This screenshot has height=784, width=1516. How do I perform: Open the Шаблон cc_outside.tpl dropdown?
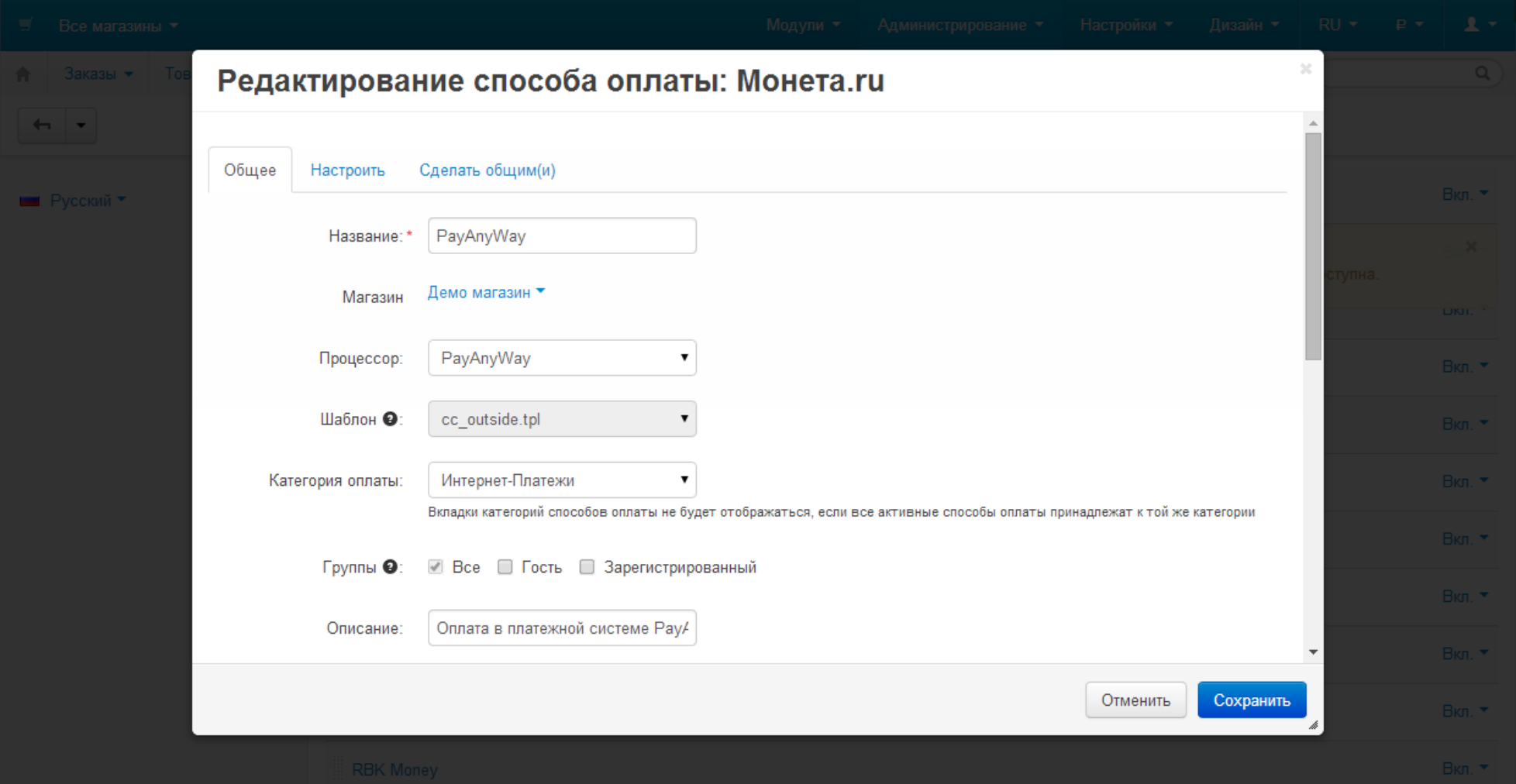point(562,418)
